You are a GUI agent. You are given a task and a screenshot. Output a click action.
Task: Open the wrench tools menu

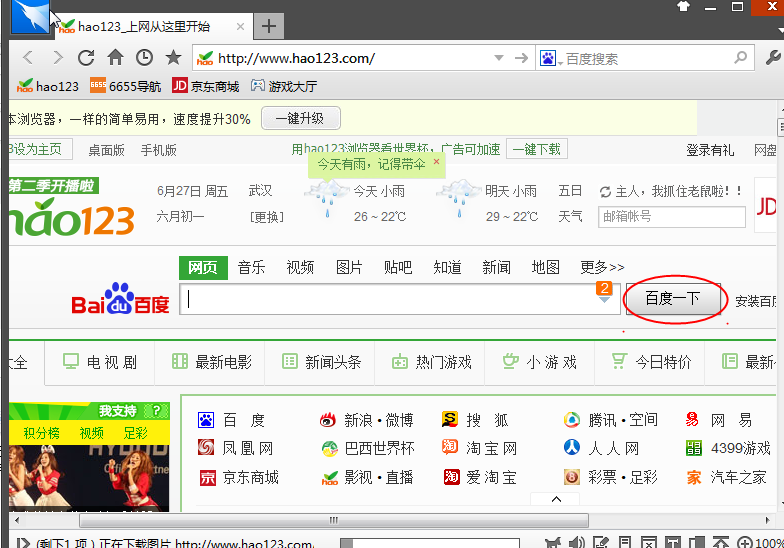[774, 58]
